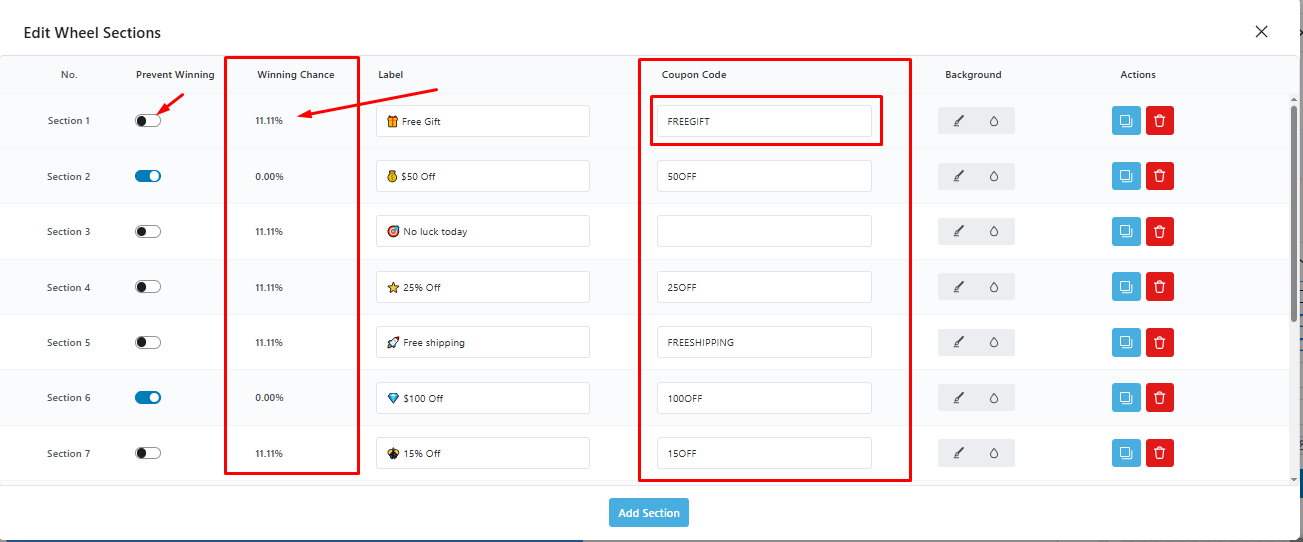Close the Edit Wheel Sections dialog
The width and height of the screenshot is (1303, 542).
coord(1261,32)
